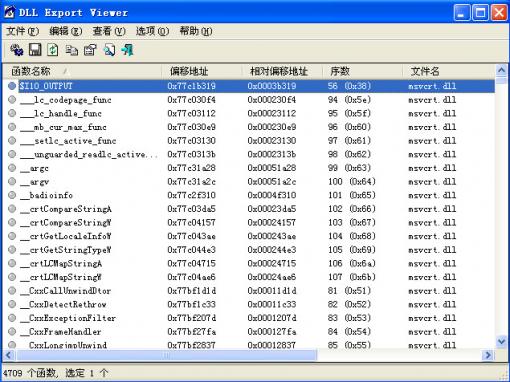Open the advanced options gears toolbar icon

16,50
